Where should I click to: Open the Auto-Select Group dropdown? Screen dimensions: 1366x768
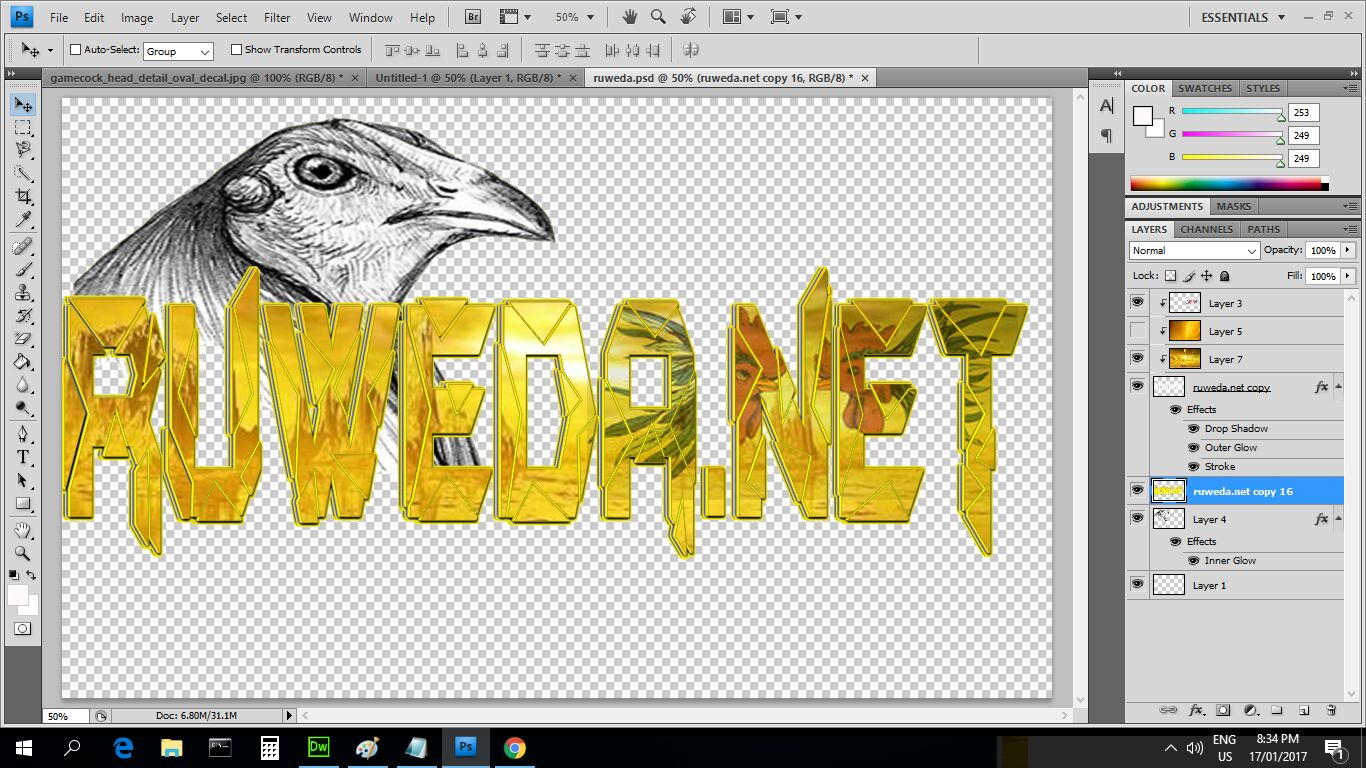pyautogui.click(x=178, y=51)
